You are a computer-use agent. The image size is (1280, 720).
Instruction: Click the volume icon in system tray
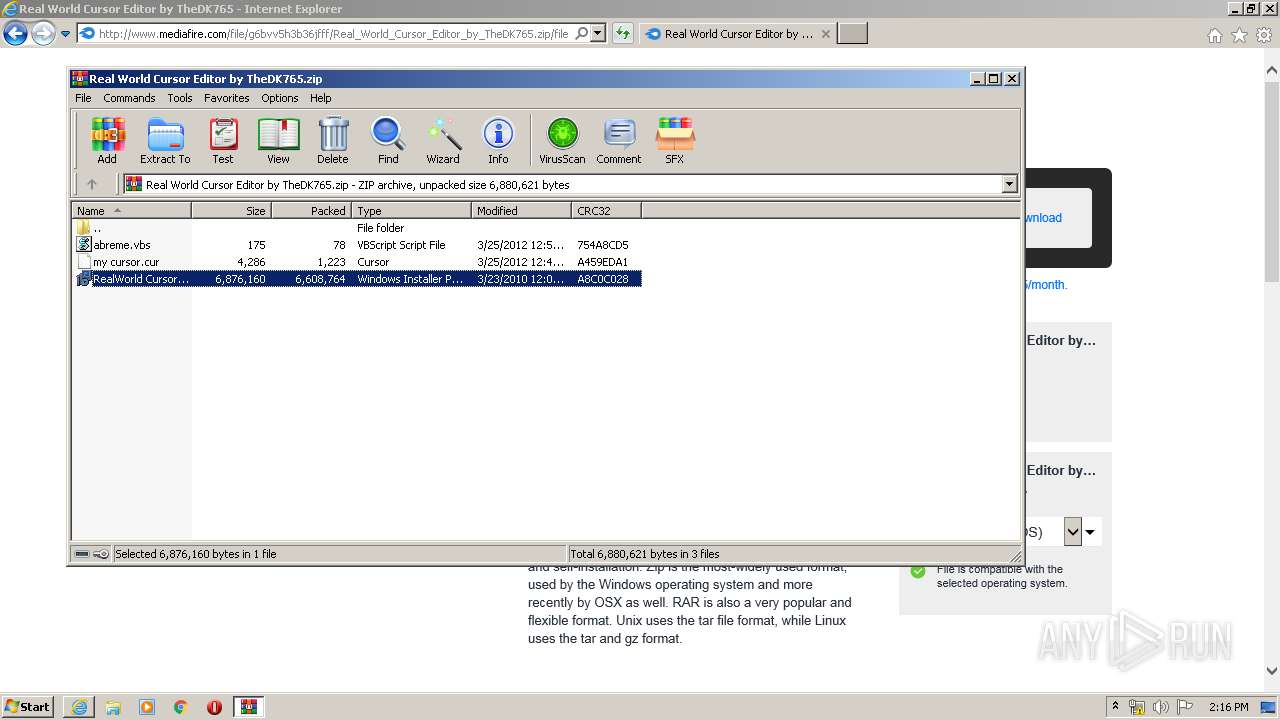pos(1160,707)
